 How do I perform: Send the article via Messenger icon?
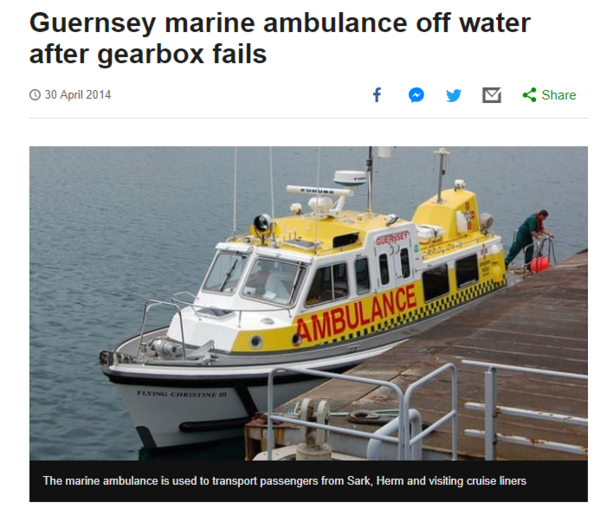pyautogui.click(x=416, y=95)
